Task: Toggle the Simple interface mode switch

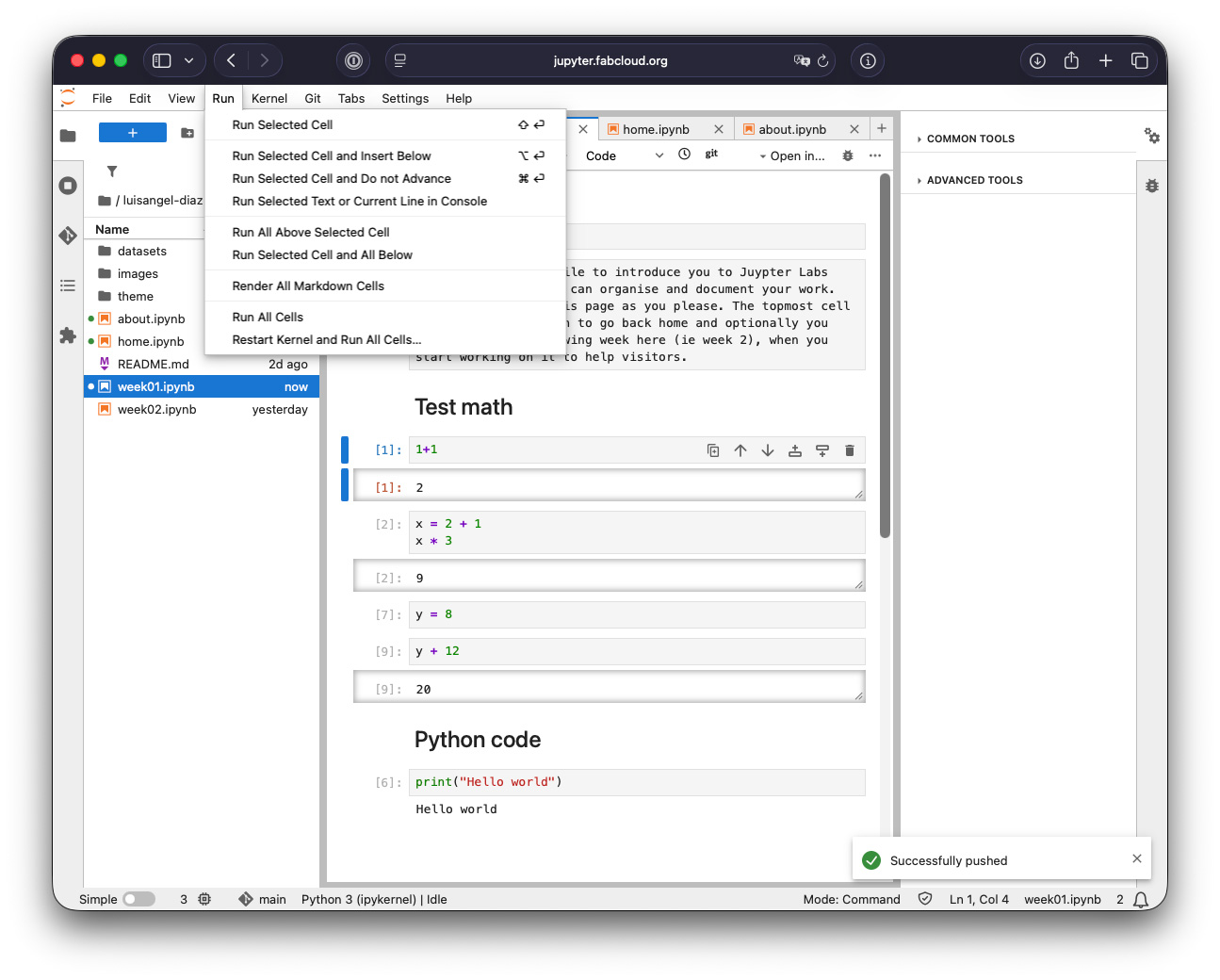Action: (138, 899)
